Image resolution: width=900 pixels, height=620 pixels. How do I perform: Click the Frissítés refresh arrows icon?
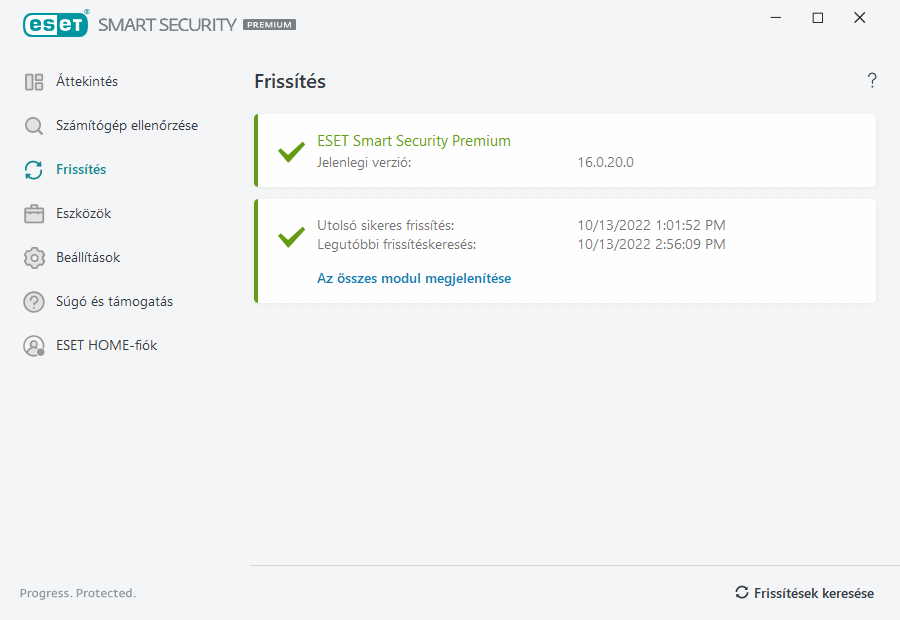point(34,170)
